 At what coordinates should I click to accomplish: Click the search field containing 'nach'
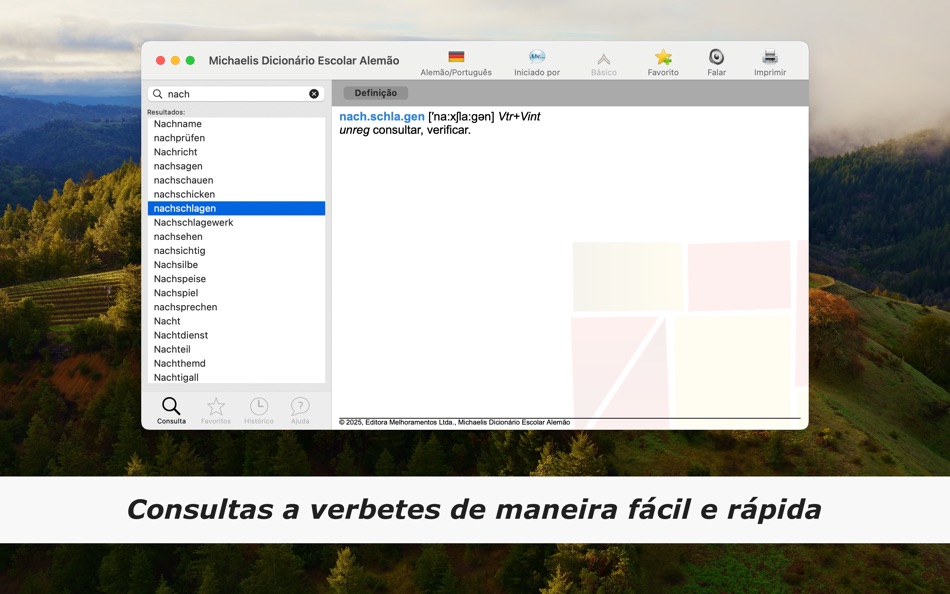click(236, 94)
